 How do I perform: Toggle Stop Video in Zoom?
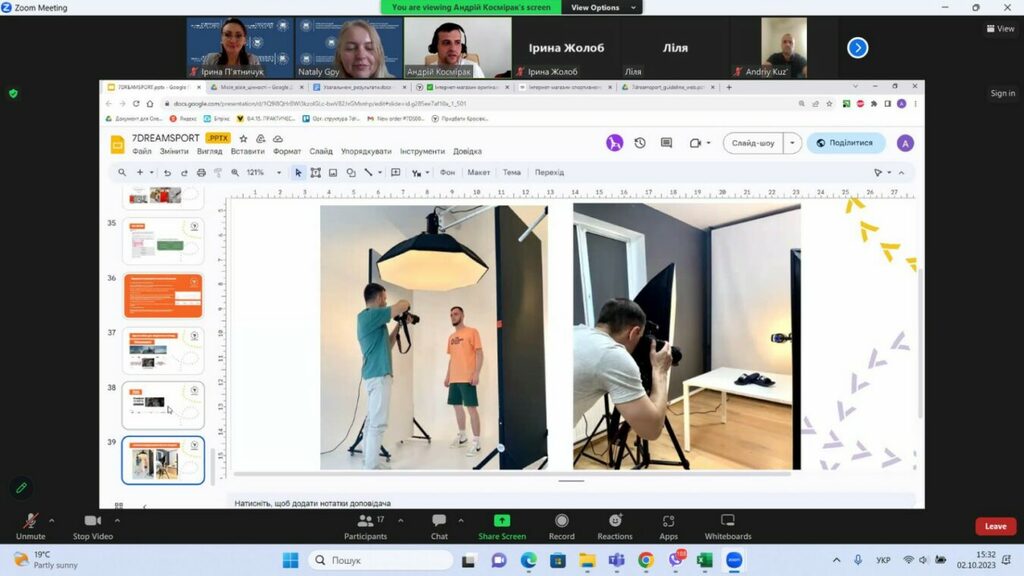93,521
